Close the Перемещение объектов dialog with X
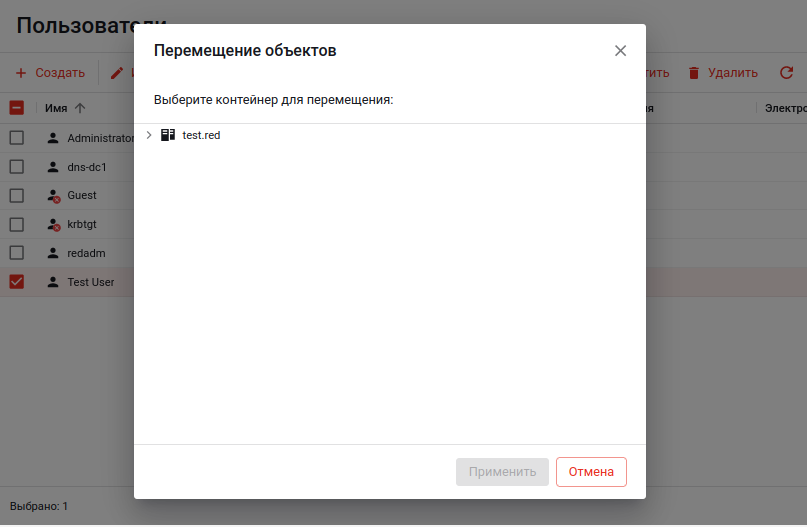807x527 pixels. [620, 51]
